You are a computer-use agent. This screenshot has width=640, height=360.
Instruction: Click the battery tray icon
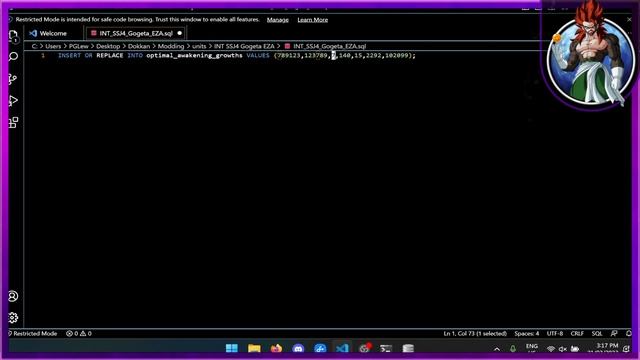coord(575,349)
